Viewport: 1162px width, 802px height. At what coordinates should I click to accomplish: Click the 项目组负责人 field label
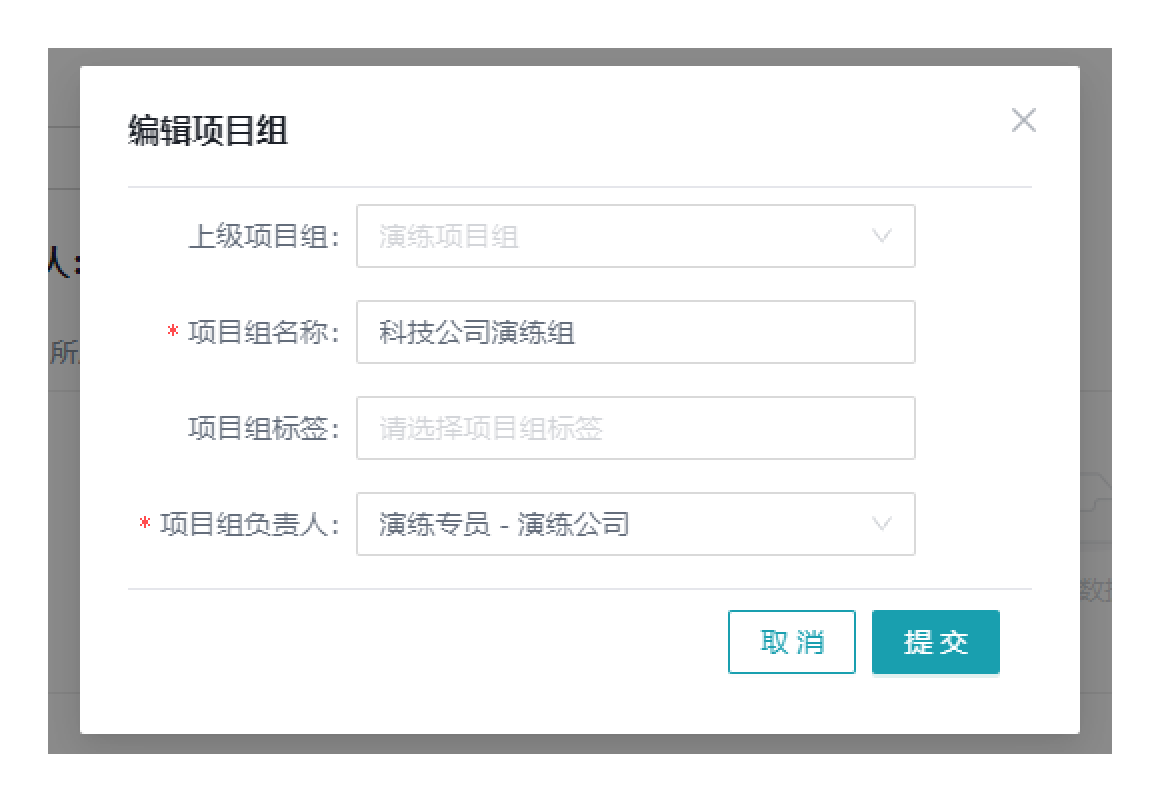tap(250, 524)
